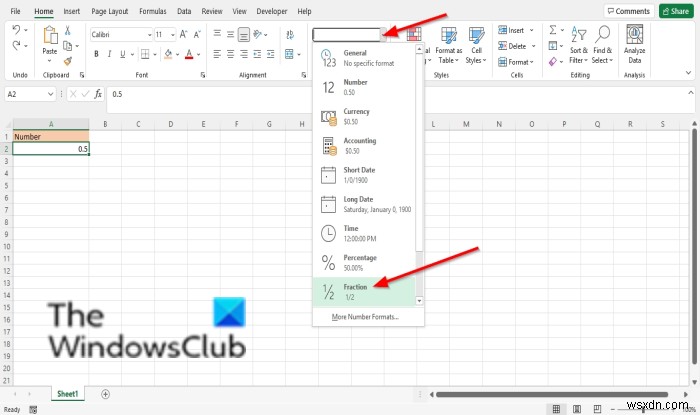This screenshot has height=415, width=700.
Task: Open the Format cells menu
Action: (x=516, y=62)
